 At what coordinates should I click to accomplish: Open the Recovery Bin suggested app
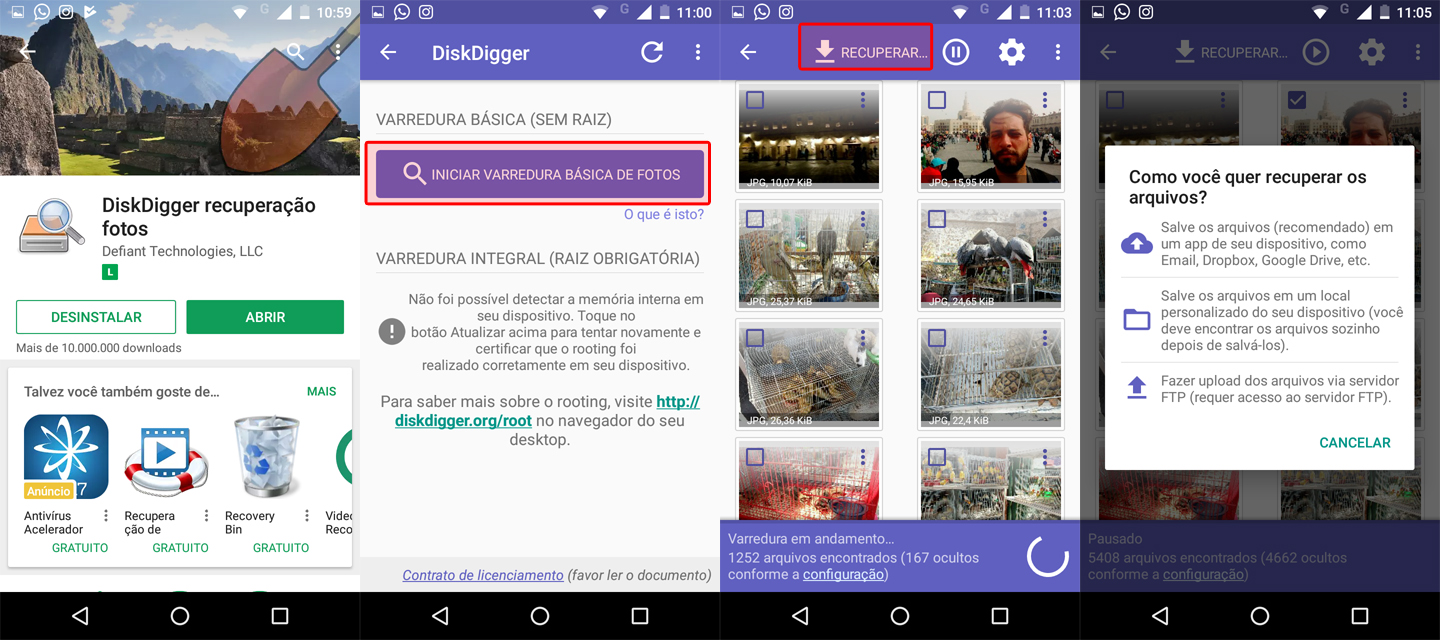[266, 457]
